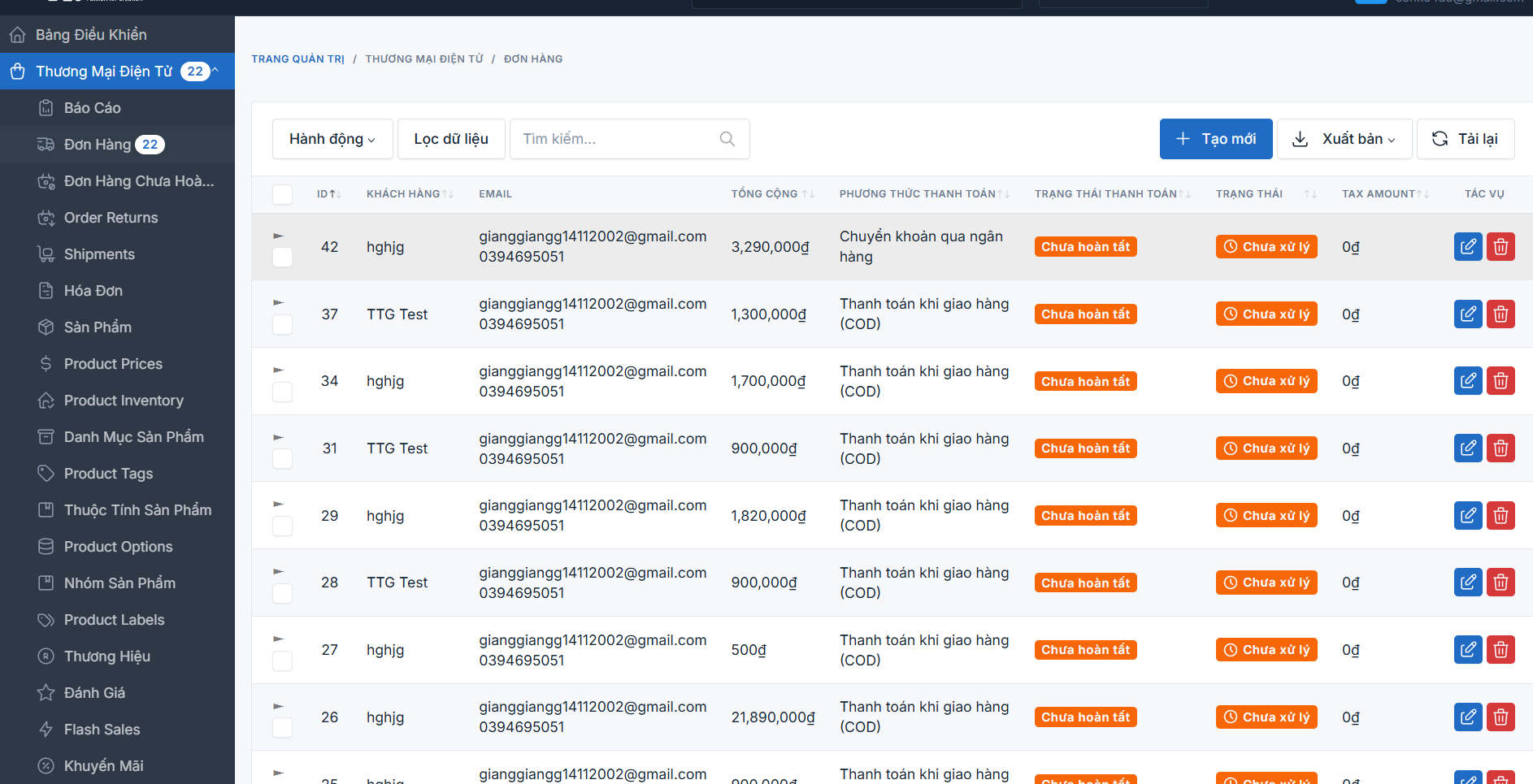
Task: Mark the checkbox for order 26
Action: pos(282,728)
